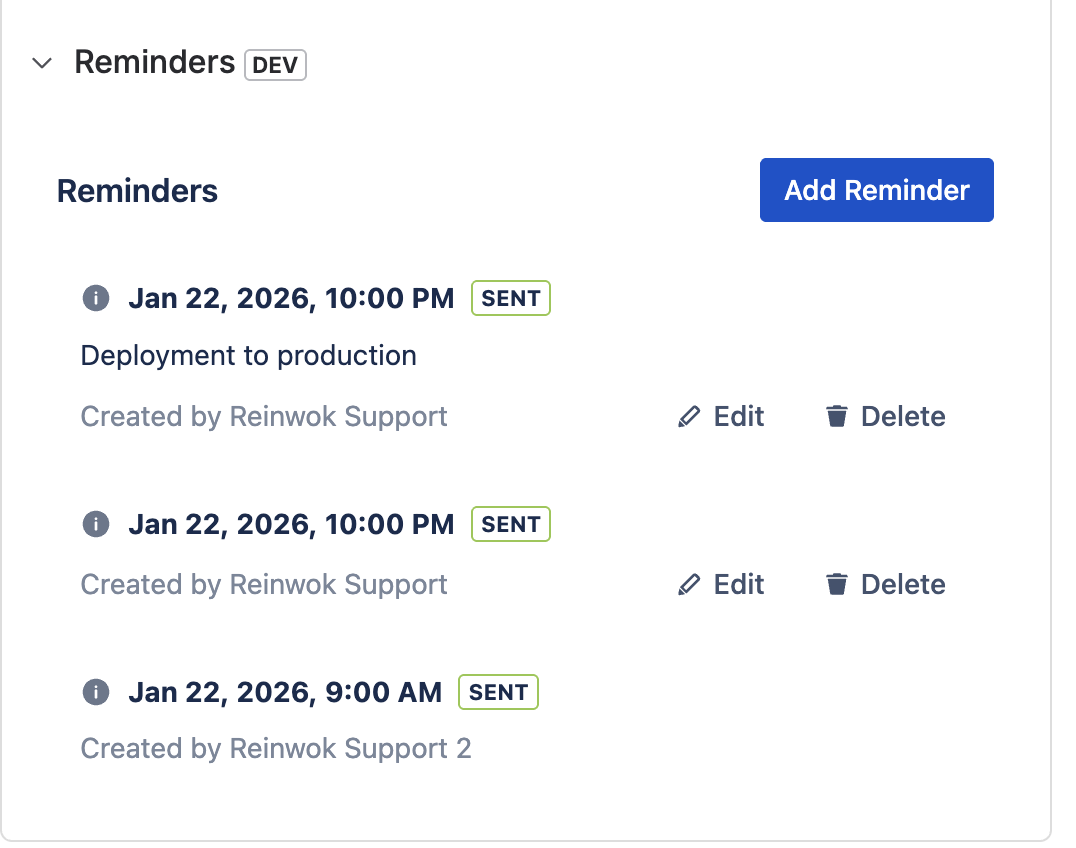The image size is (1076, 848).
Task: Click SENT badge on Deployment to production reminder
Action: 511,298
